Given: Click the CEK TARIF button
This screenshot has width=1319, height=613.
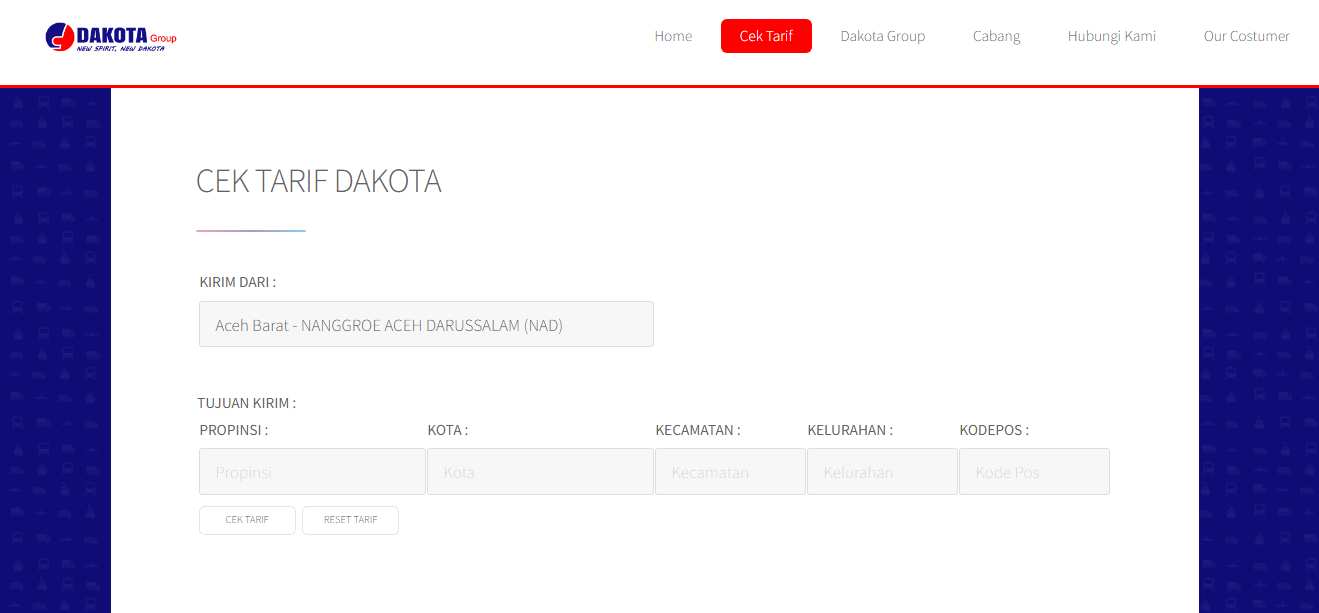Looking at the screenshot, I should coord(247,520).
